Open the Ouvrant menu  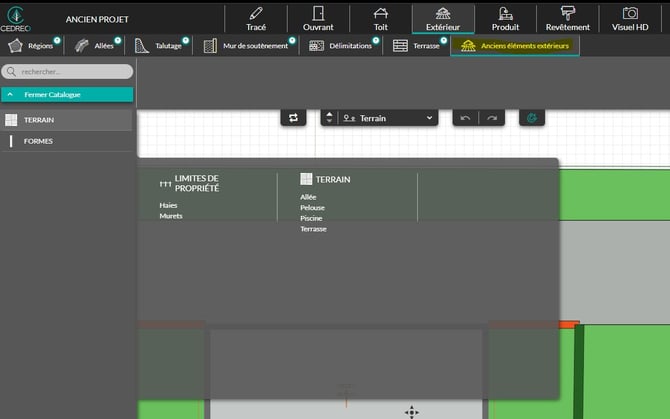(x=318, y=18)
